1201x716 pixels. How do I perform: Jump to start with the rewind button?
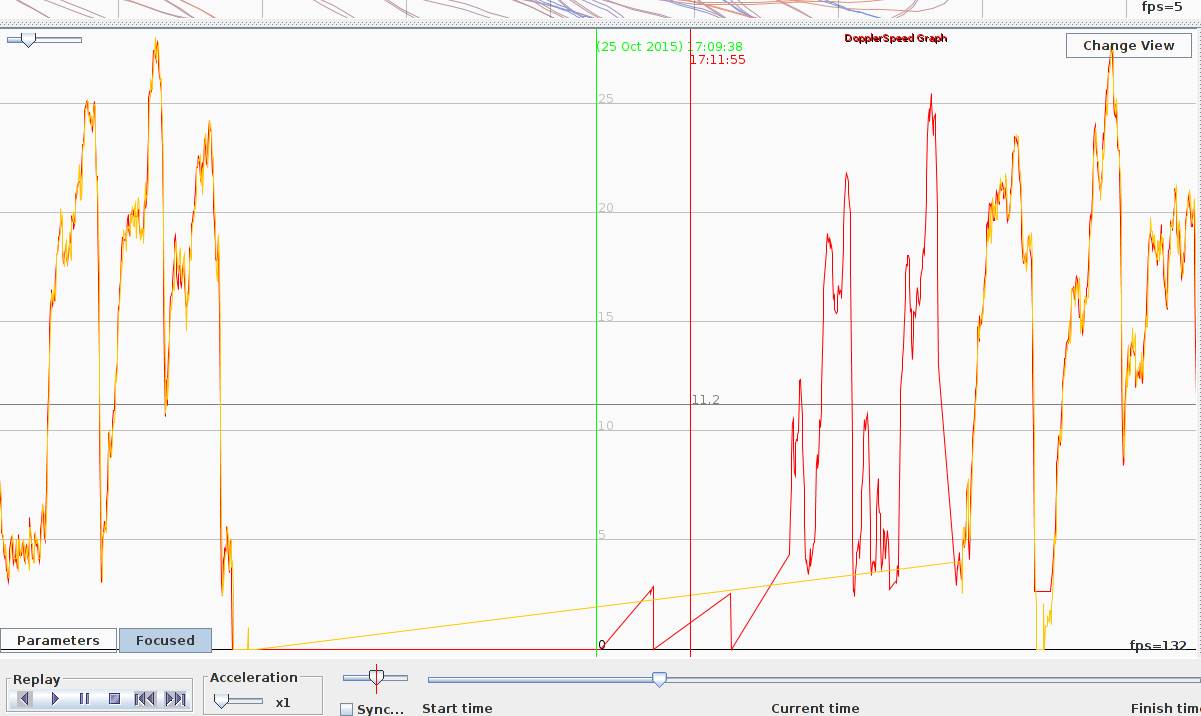(144, 699)
